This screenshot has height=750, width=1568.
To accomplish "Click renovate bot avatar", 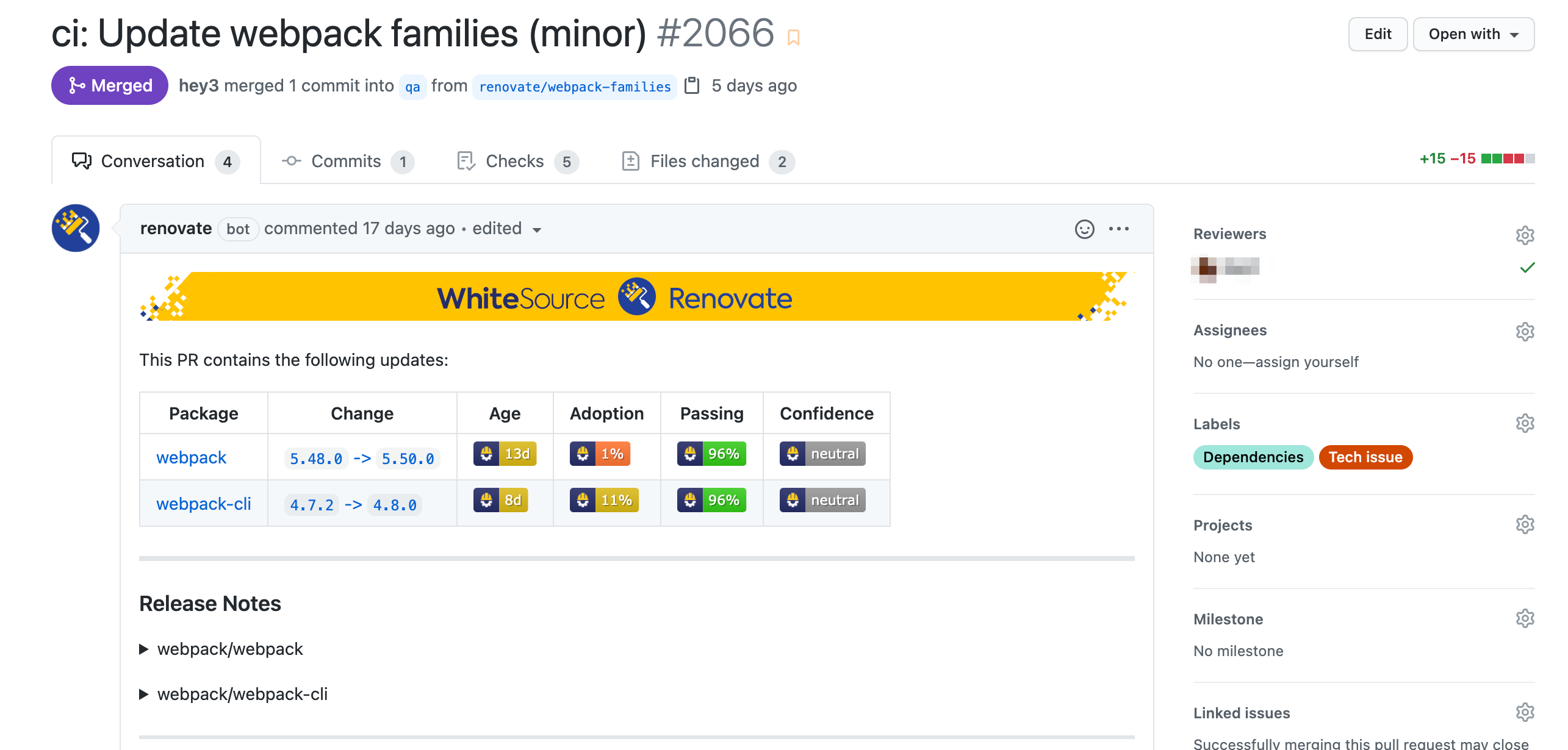I will (x=76, y=228).
